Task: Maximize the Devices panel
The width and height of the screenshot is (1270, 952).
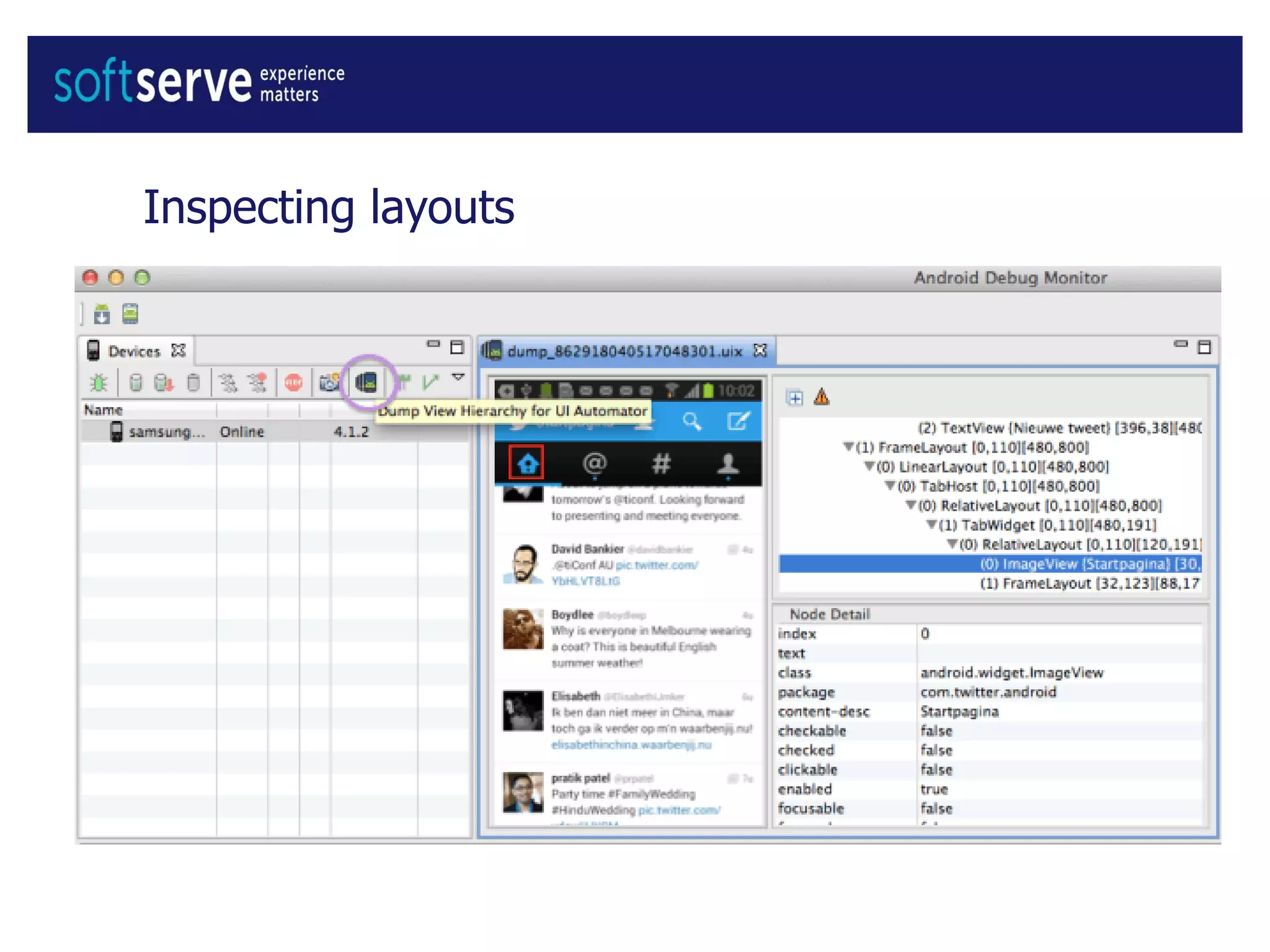Action: tap(457, 347)
